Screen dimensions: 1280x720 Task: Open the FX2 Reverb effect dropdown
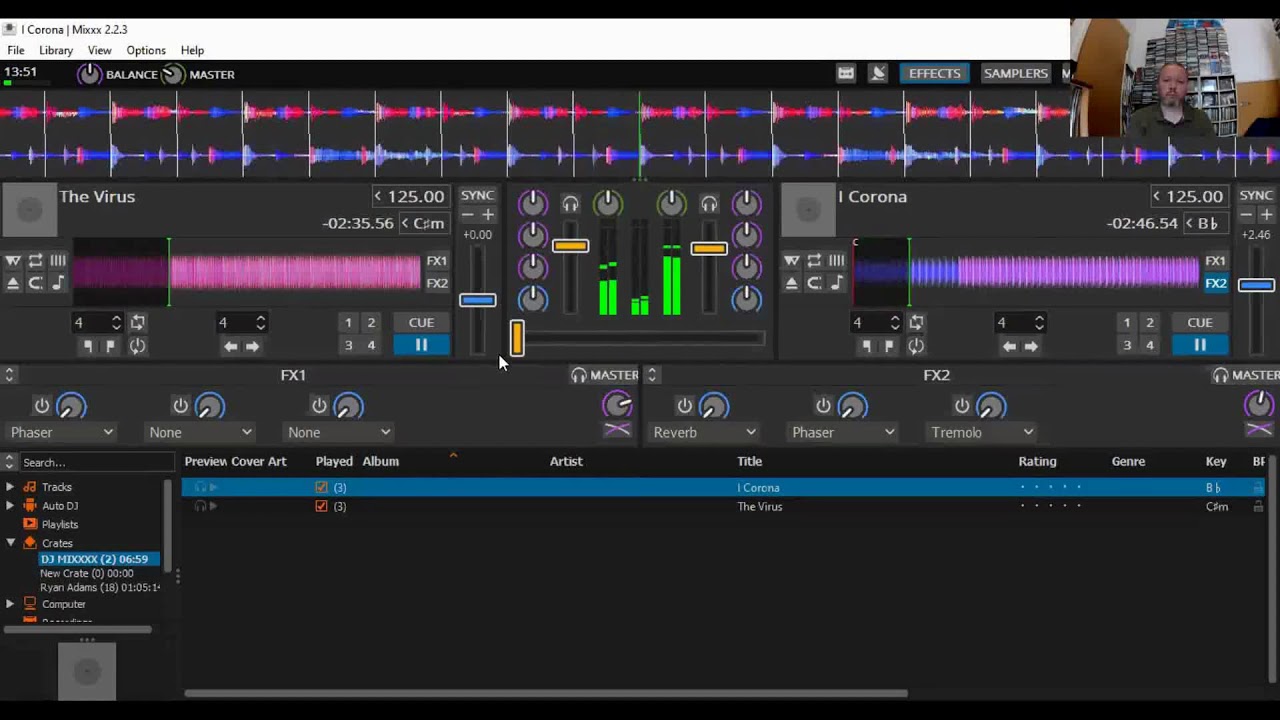(704, 432)
